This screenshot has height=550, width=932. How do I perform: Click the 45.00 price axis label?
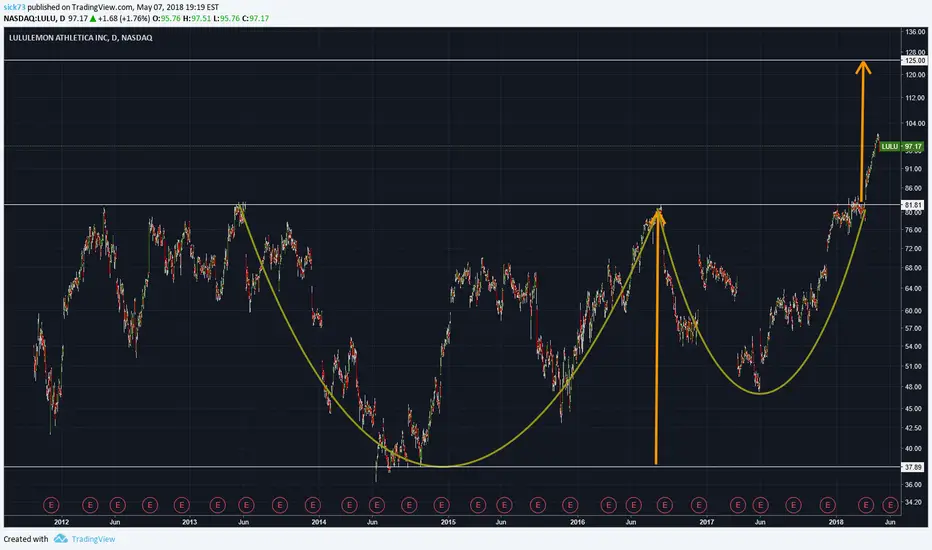(914, 408)
